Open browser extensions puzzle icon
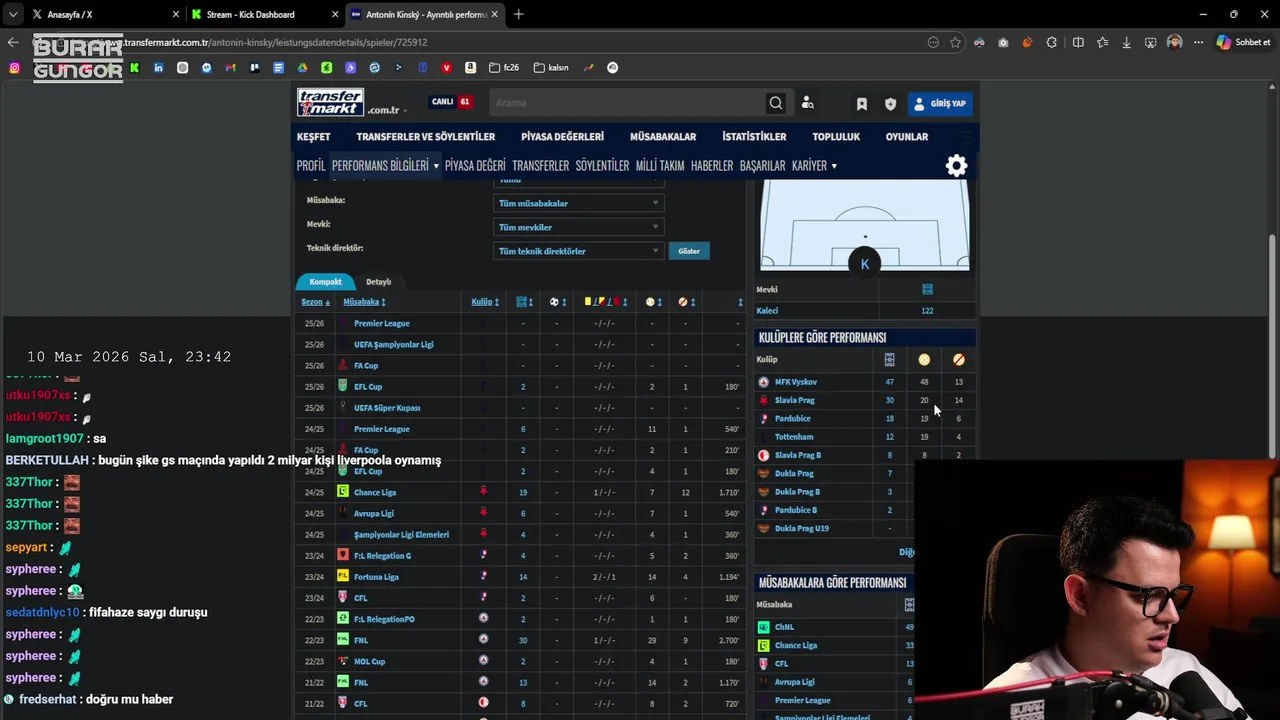The width and height of the screenshot is (1280, 720). (x=1051, y=42)
